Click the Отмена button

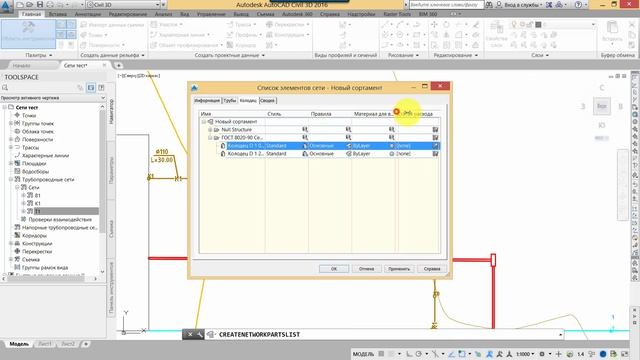(367, 269)
